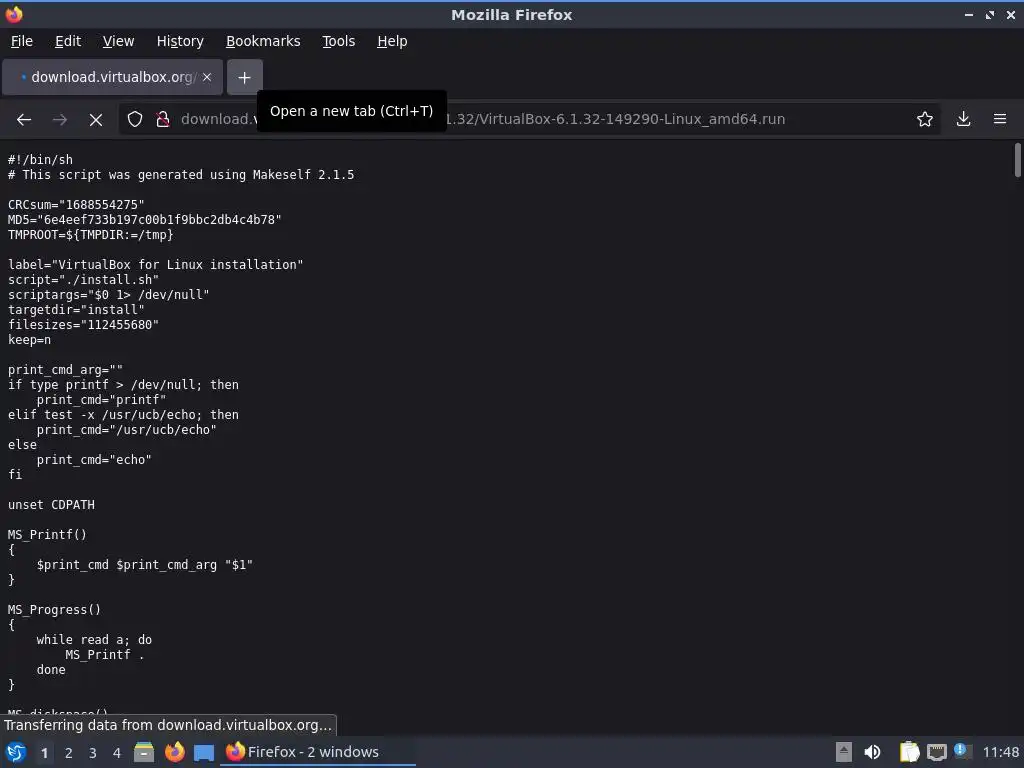Click the label="VirtualBox for Linux installation" line

155,265
